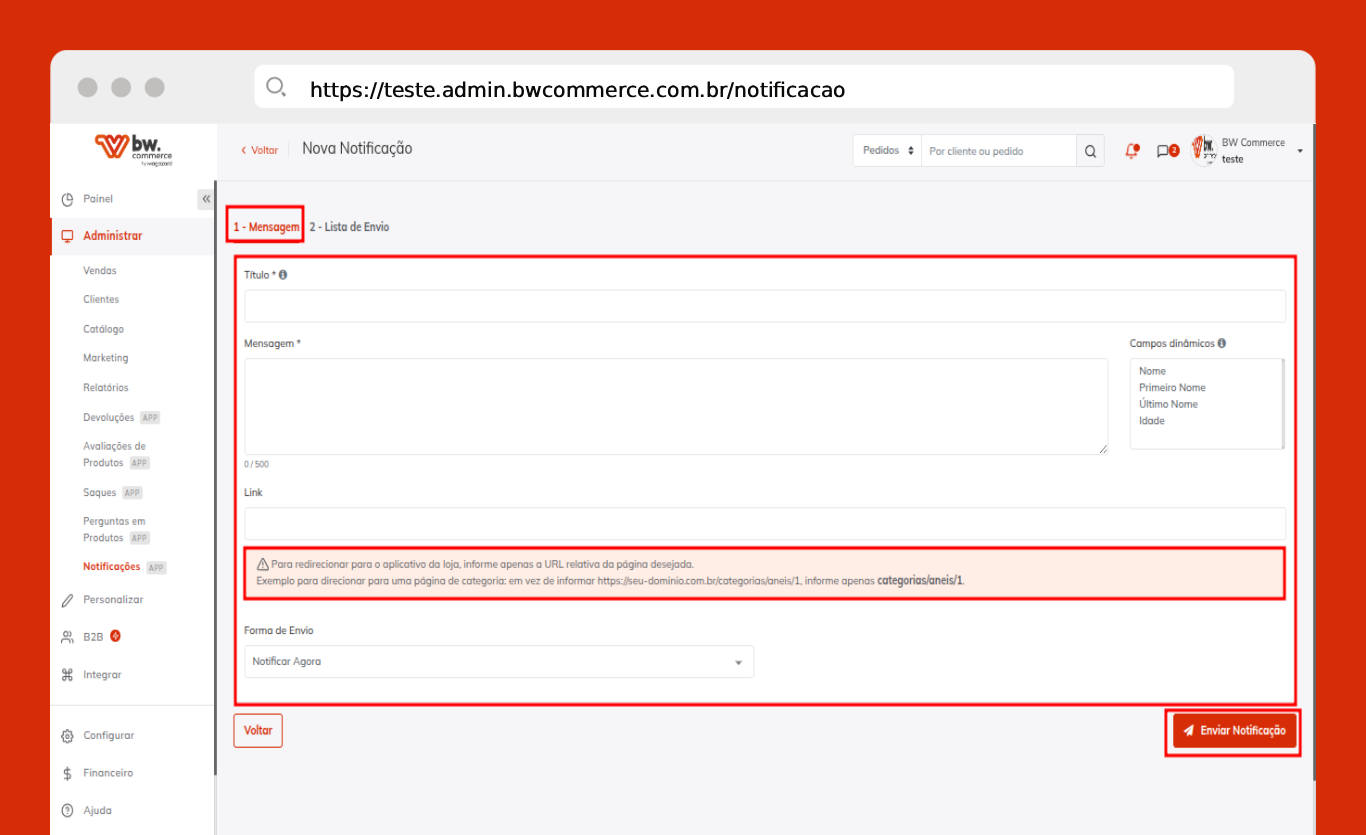Switch to the 2 - Lista de Envio tab
The image size is (1366, 835).
tap(349, 227)
